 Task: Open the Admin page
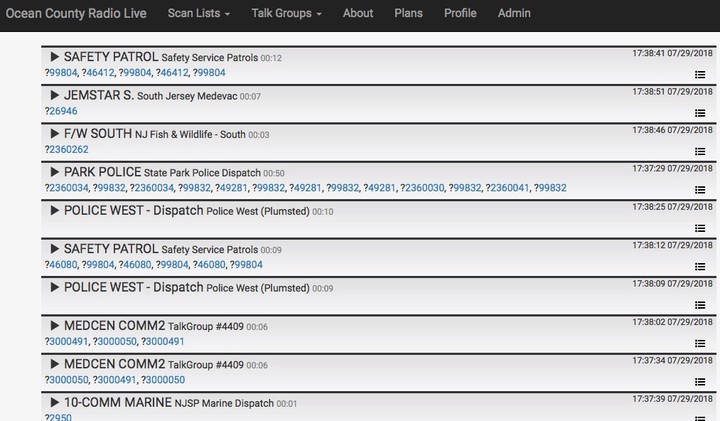pos(514,13)
